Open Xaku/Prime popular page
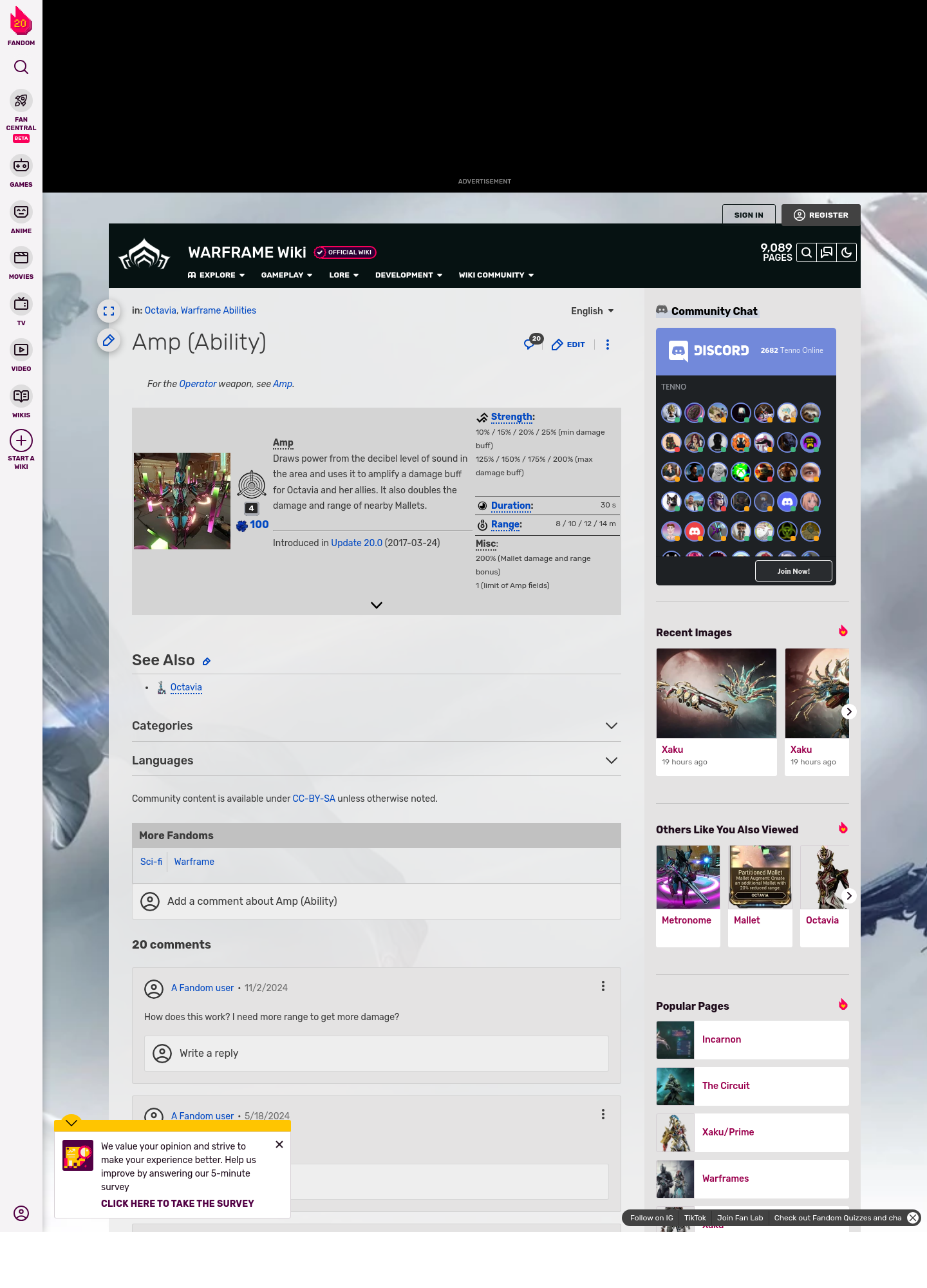The width and height of the screenshot is (927, 1288). (753, 1132)
